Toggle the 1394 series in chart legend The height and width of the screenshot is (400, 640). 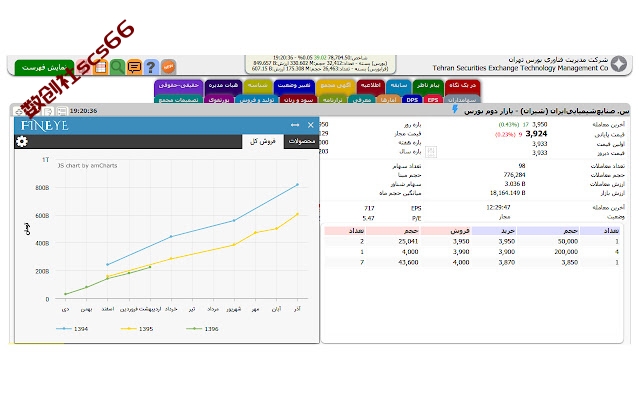pyautogui.click(x=72, y=329)
